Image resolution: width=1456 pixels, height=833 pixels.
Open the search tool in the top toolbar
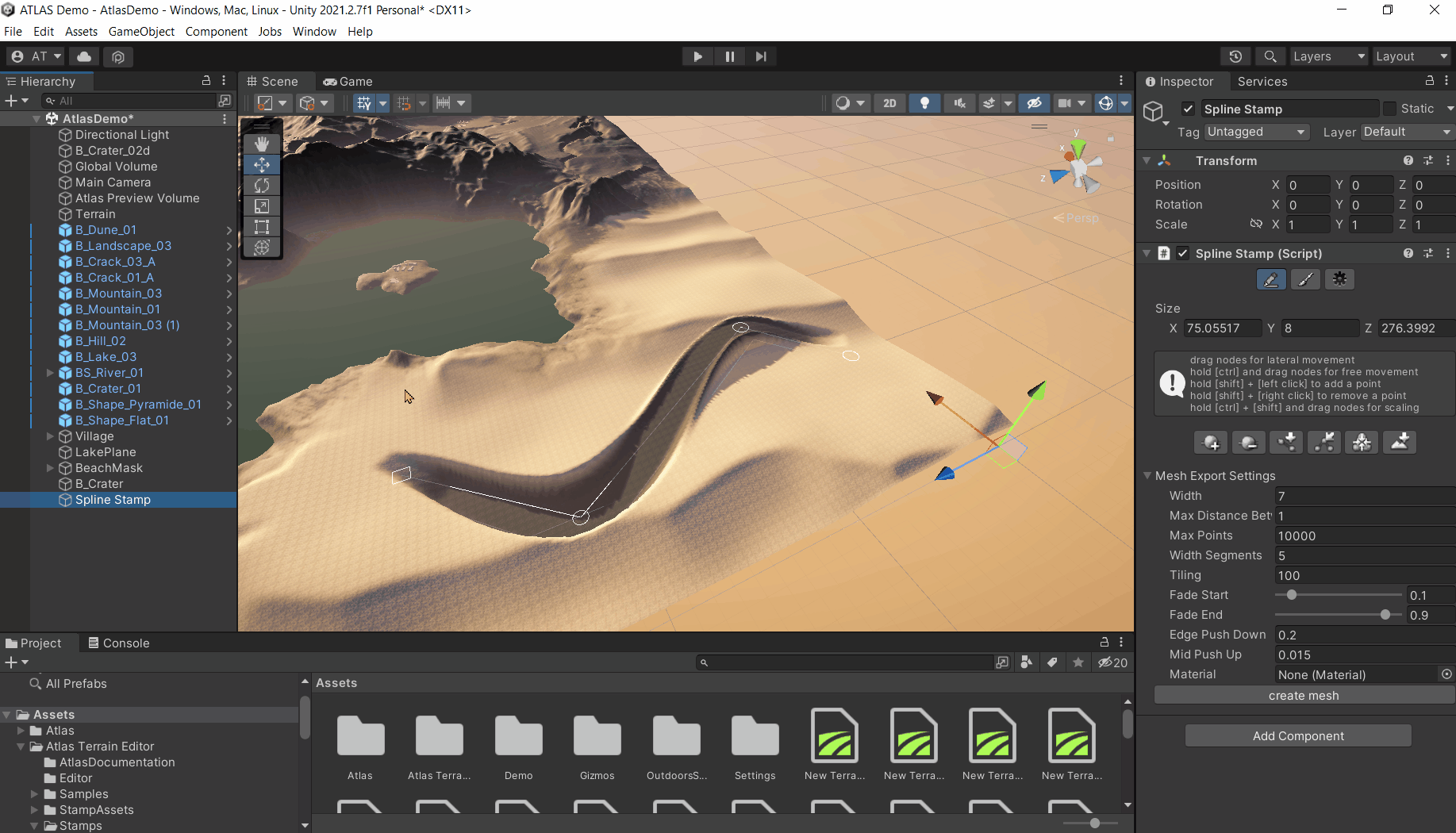pos(1270,56)
